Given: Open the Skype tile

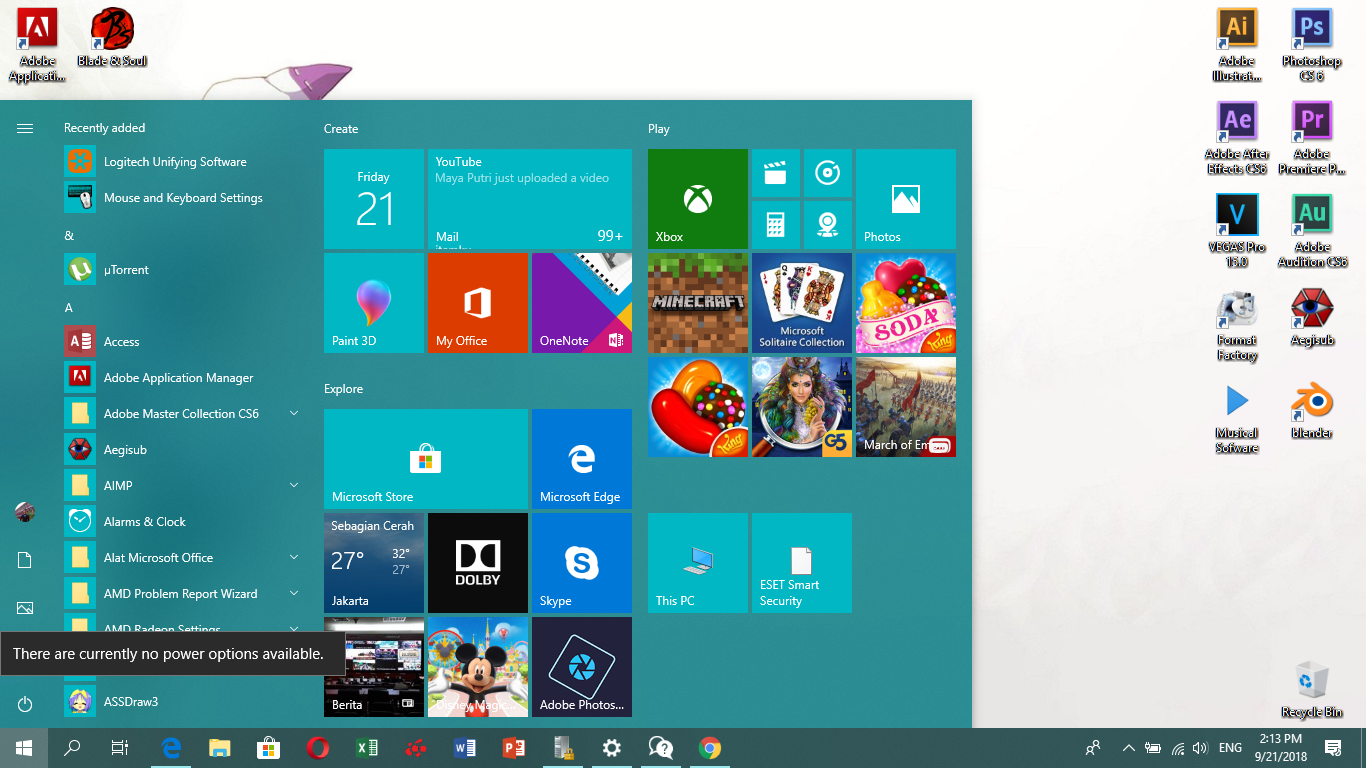Looking at the screenshot, I should tap(582, 563).
